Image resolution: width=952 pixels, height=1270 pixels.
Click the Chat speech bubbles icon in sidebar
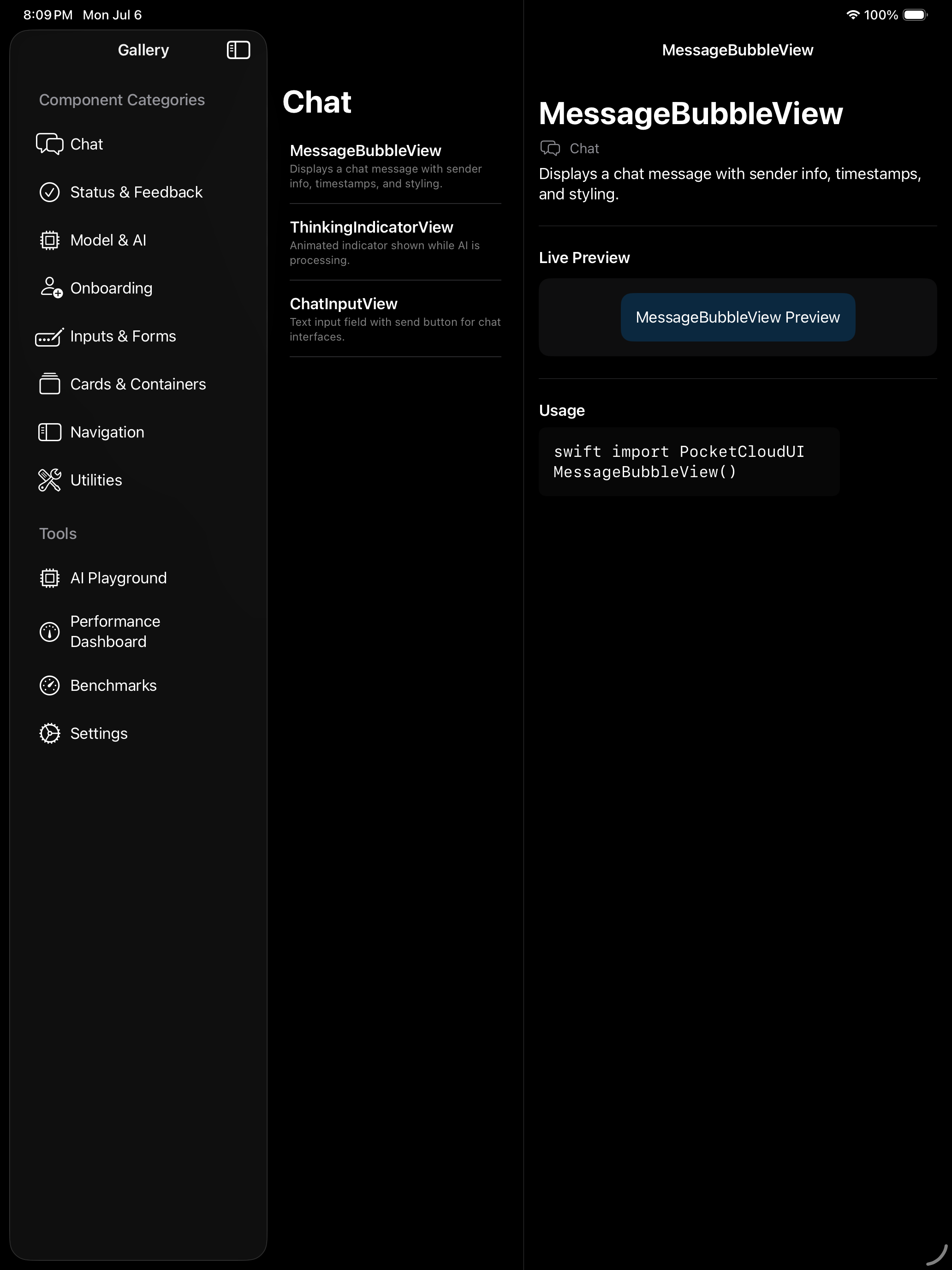pos(50,144)
